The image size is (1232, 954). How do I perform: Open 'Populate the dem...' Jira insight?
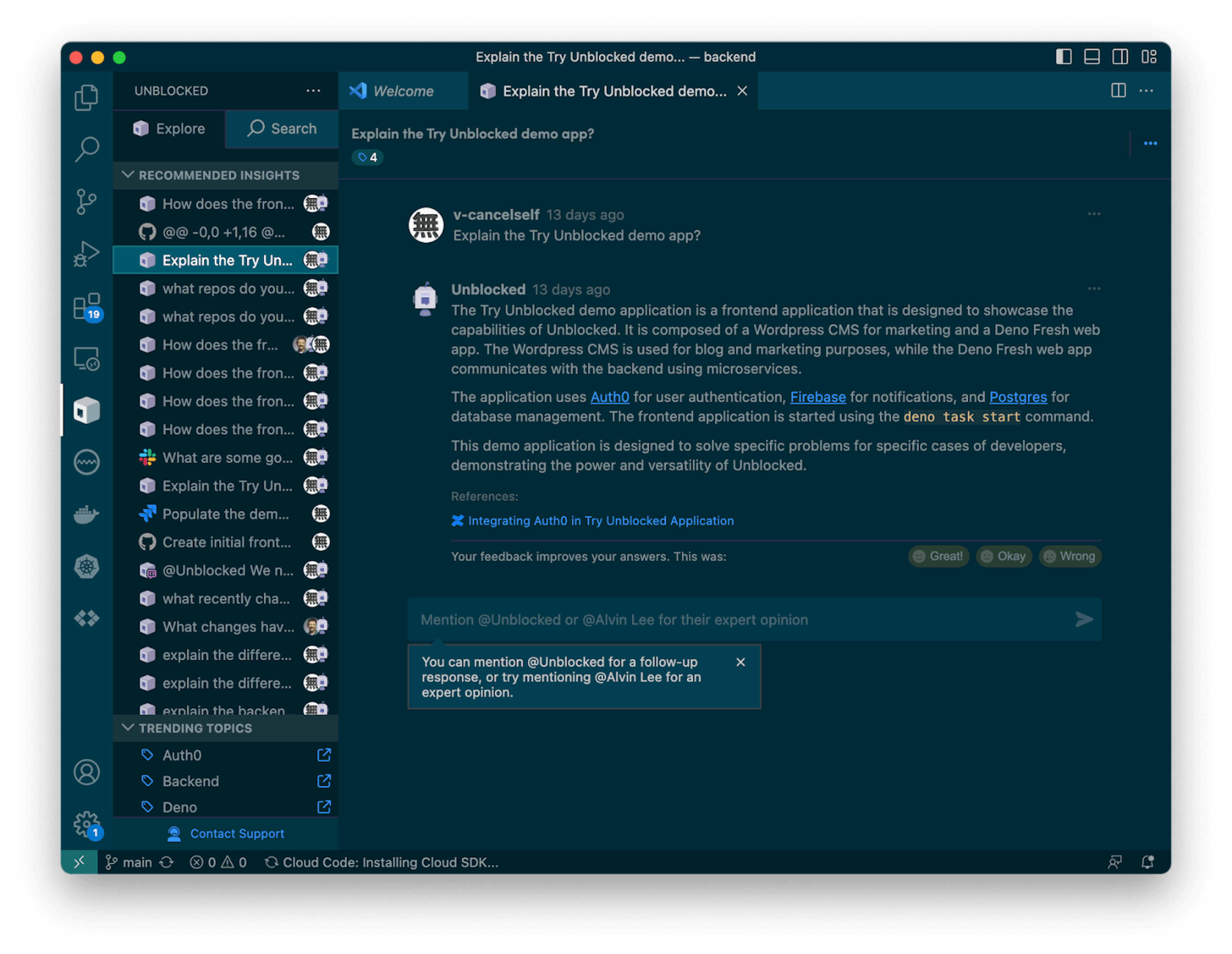[225, 513]
